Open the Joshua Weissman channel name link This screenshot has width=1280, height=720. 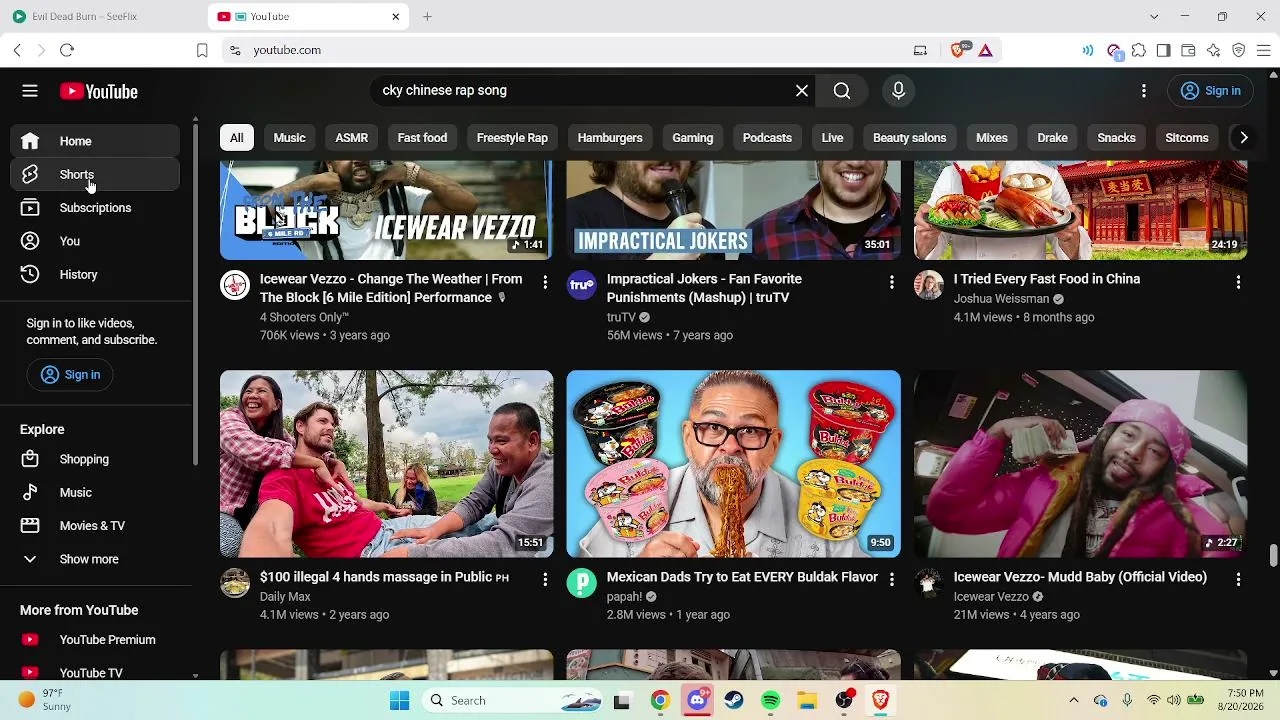click(x=1001, y=299)
